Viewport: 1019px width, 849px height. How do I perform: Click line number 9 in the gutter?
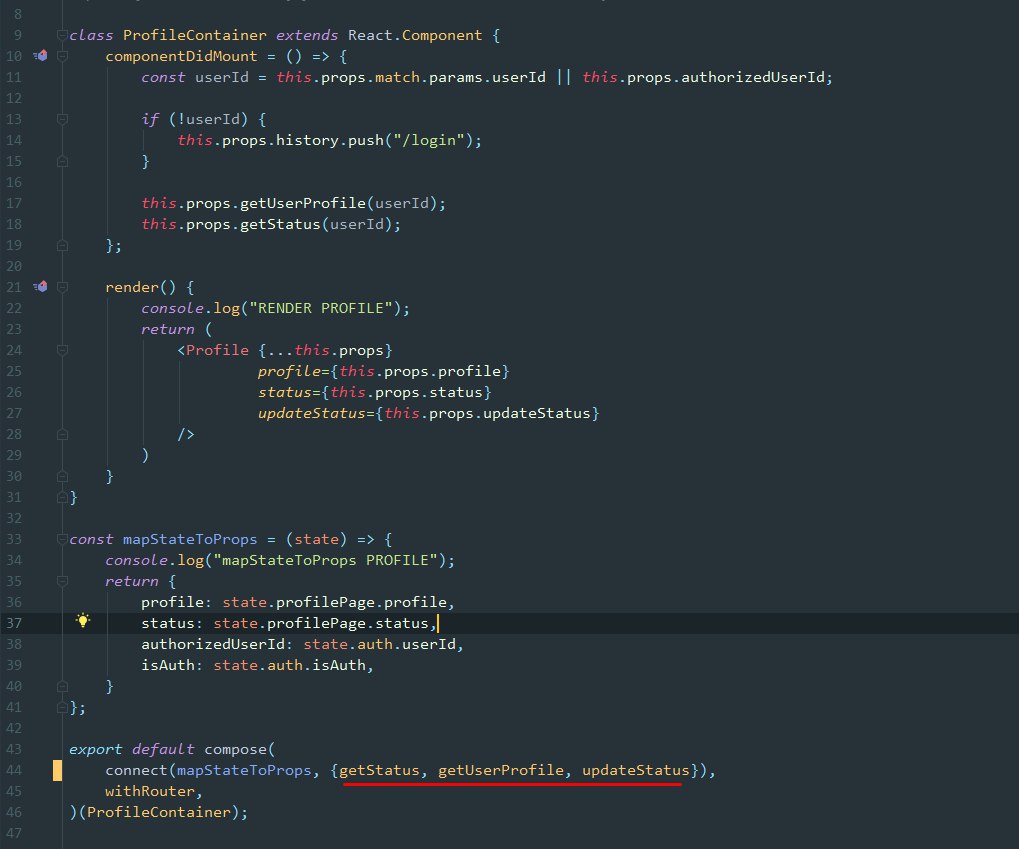[18, 35]
